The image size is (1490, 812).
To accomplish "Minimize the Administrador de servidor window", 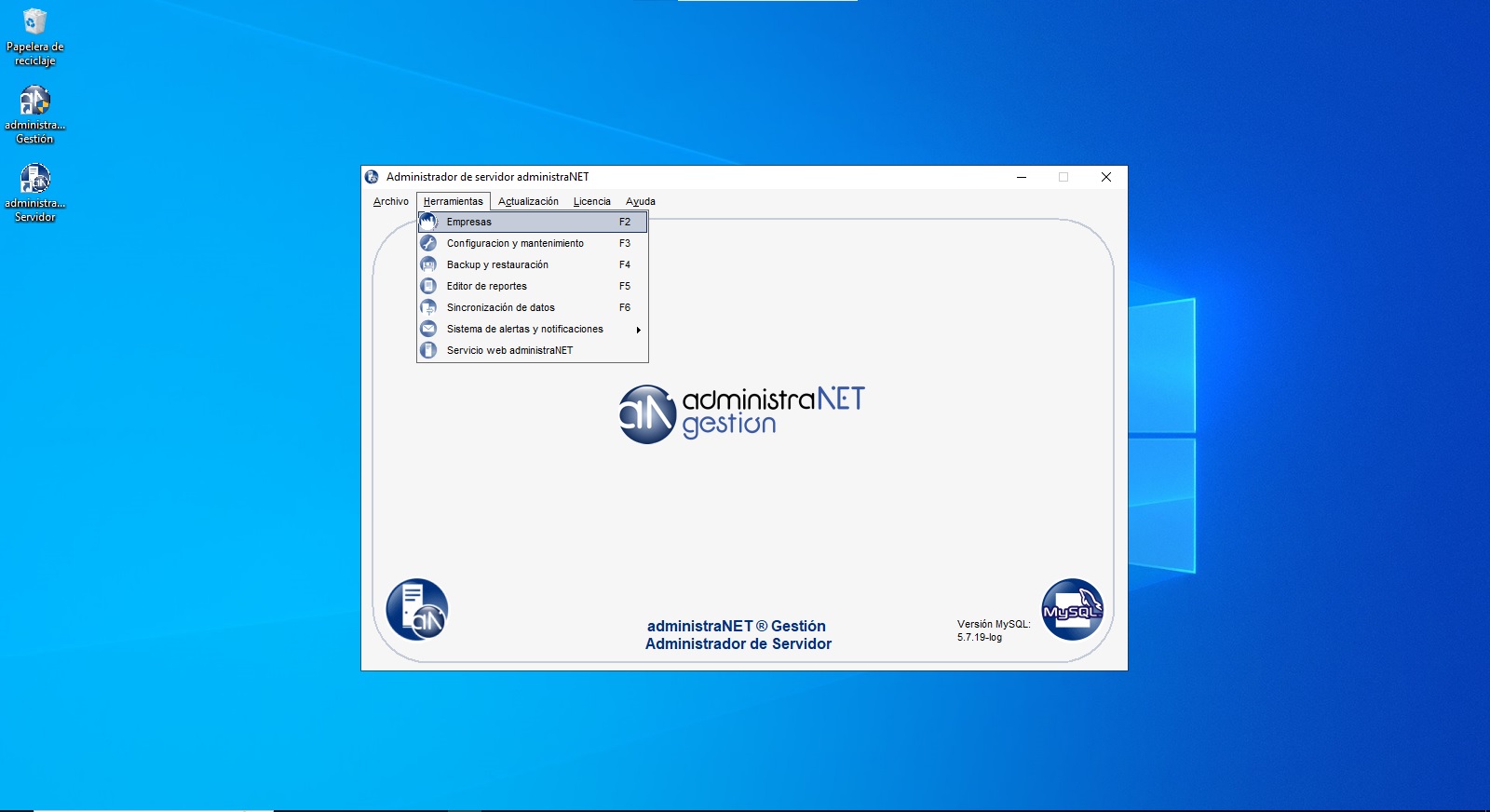I will 1022,177.
